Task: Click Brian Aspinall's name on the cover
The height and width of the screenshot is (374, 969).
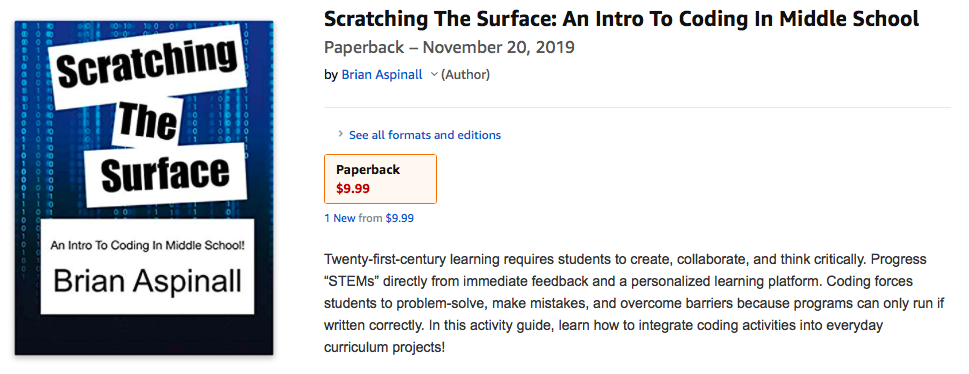Action: (148, 280)
